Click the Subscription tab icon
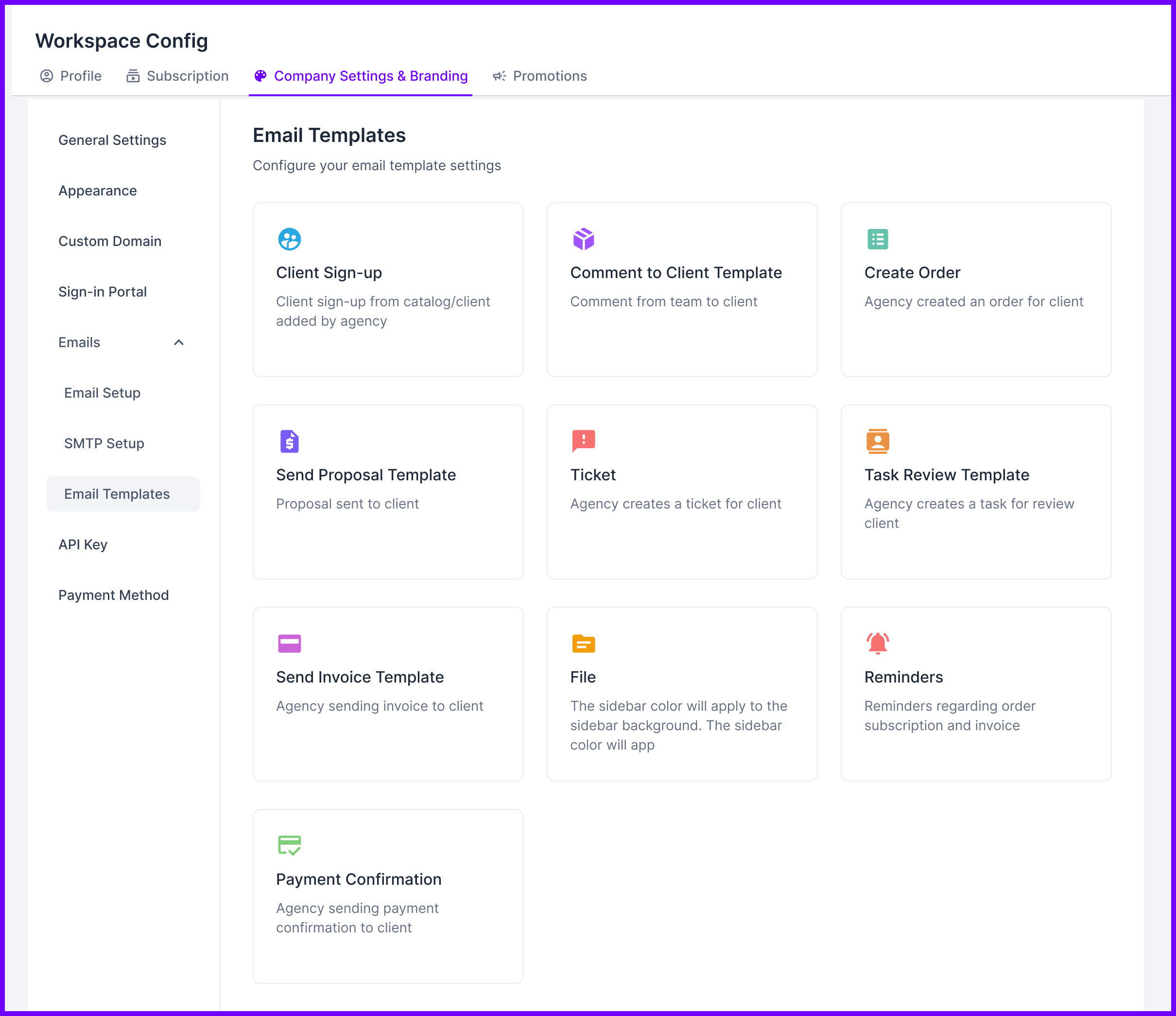The image size is (1176, 1016). (132, 75)
